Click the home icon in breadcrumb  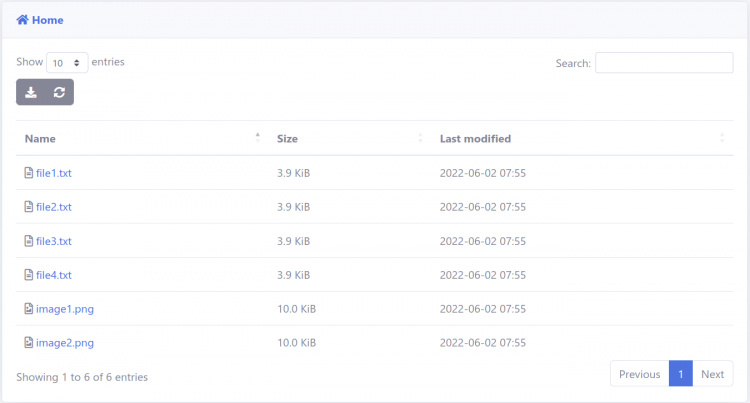(x=22, y=20)
